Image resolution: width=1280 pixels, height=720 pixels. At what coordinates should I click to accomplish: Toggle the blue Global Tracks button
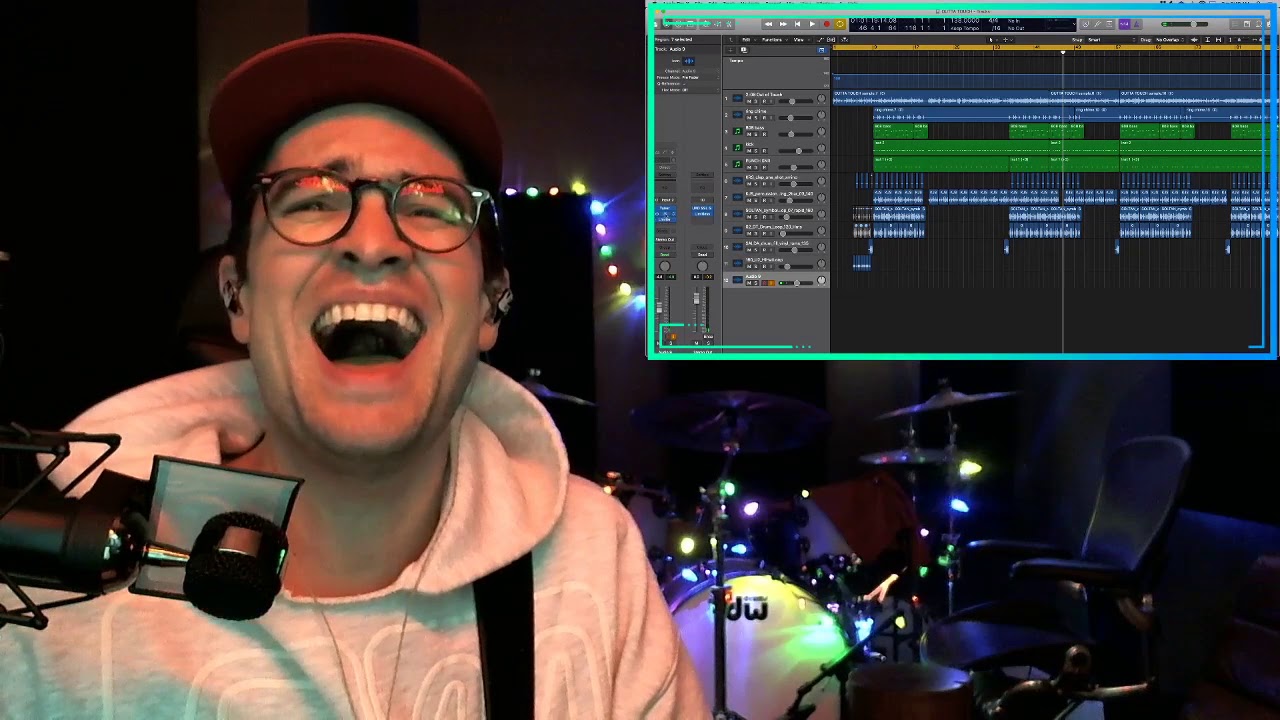pos(821,50)
